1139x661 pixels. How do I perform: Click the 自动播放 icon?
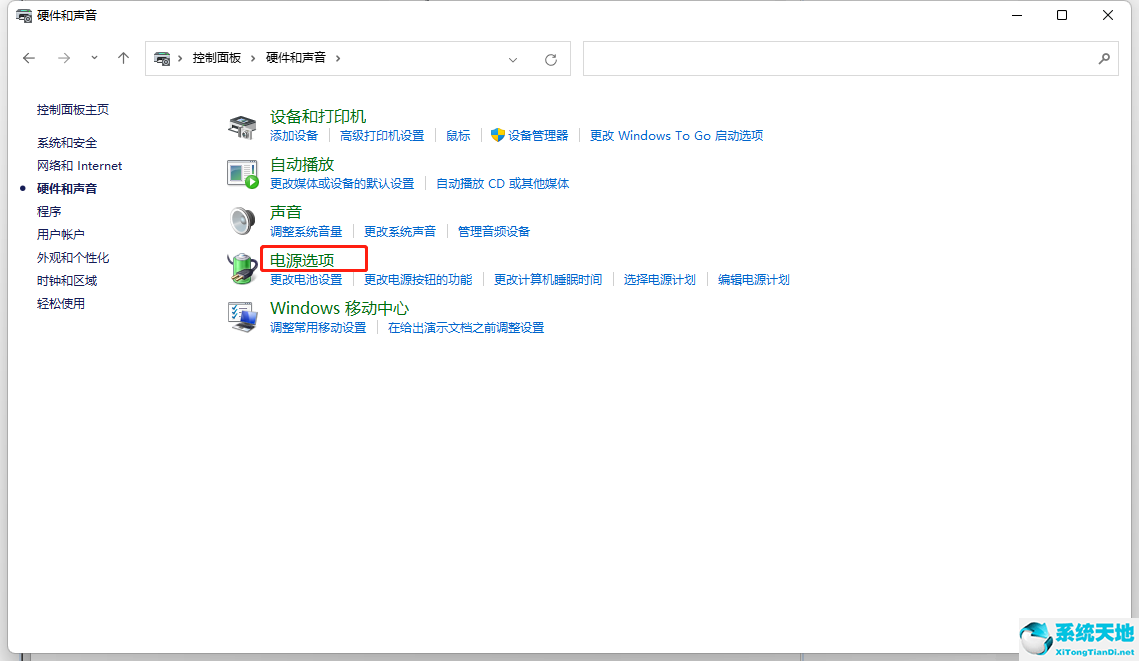click(242, 172)
